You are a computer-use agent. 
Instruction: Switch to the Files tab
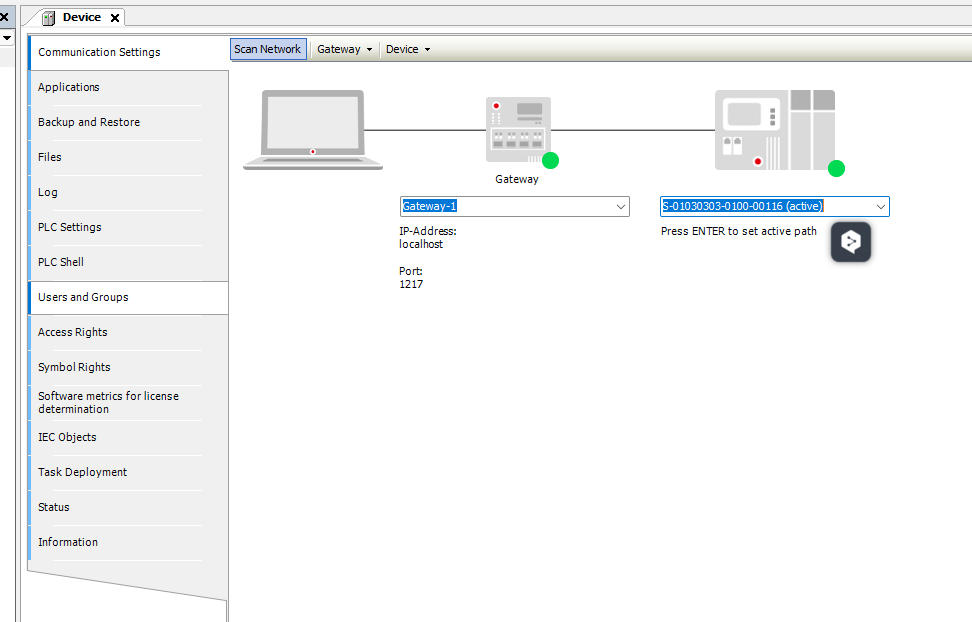click(129, 158)
